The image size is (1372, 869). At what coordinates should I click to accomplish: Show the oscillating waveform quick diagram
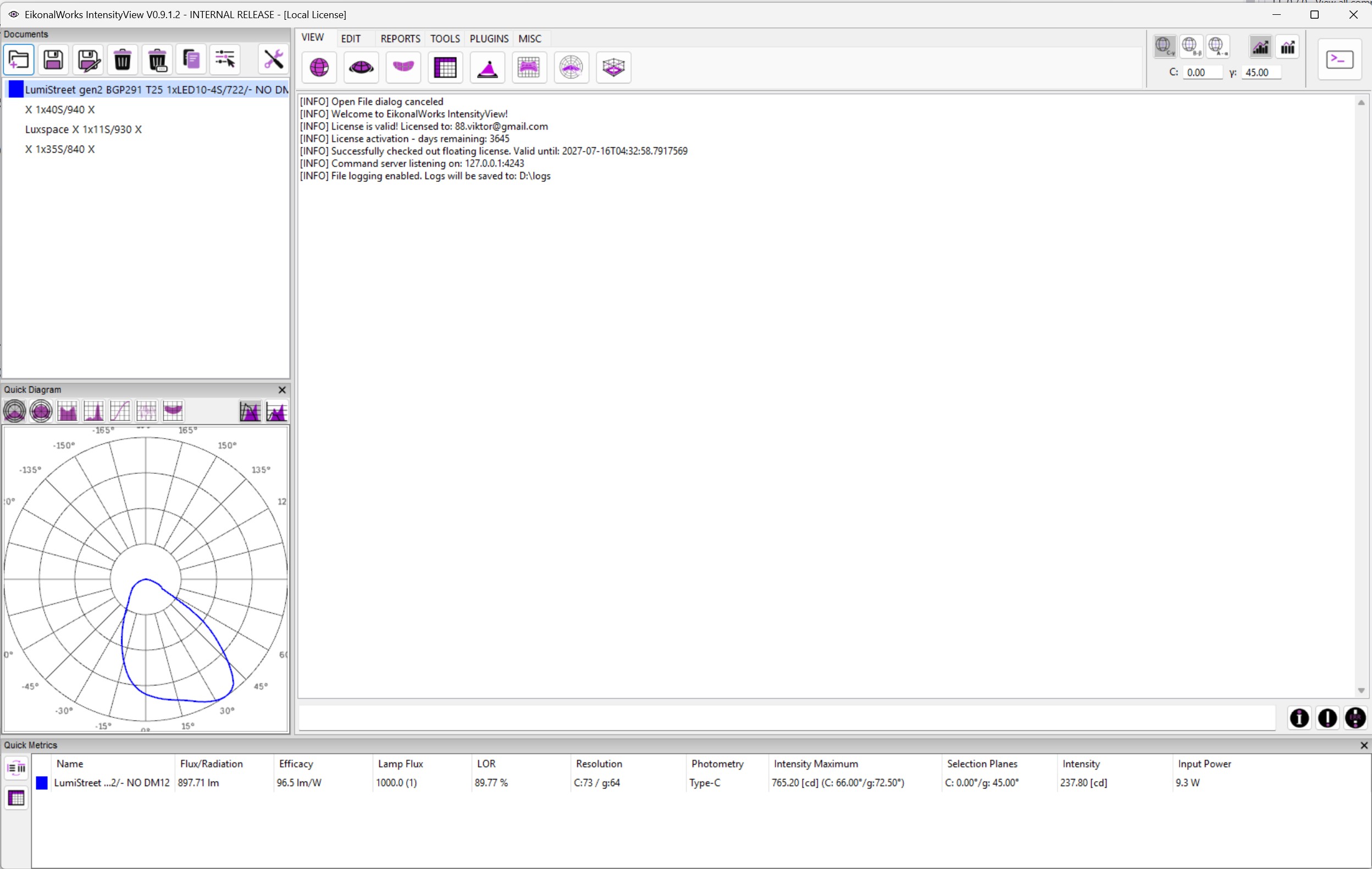tap(146, 411)
